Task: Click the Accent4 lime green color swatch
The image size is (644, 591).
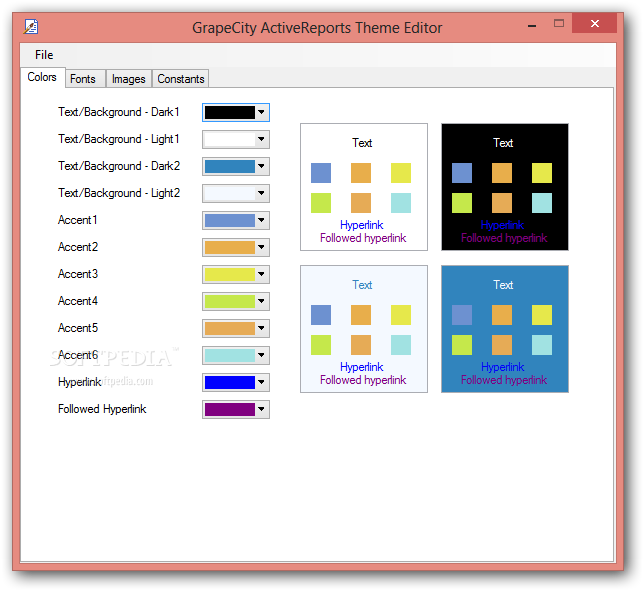Action: tap(230, 301)
